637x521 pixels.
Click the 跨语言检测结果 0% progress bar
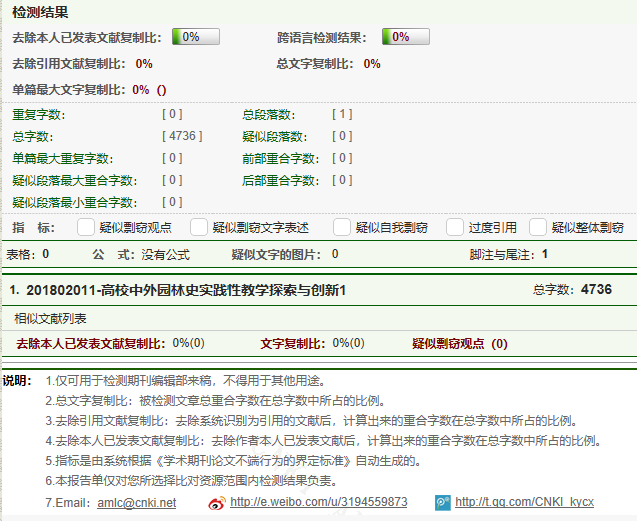[x=405, y=37]
